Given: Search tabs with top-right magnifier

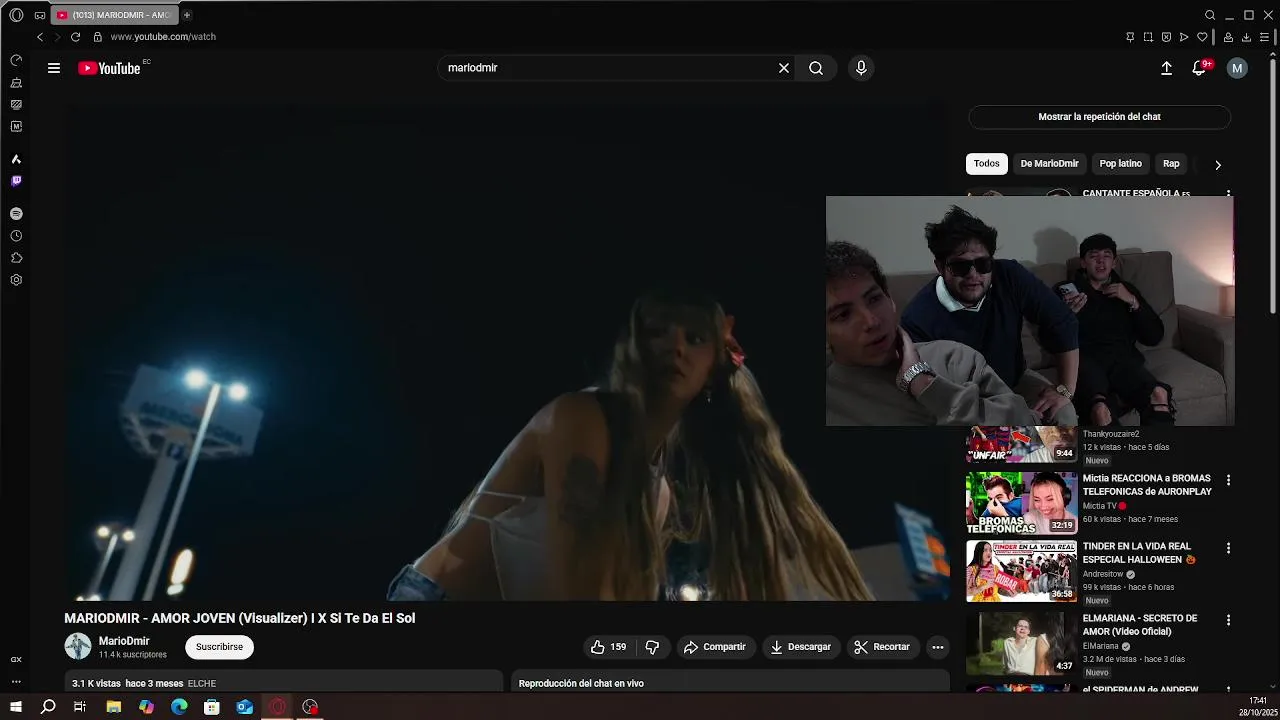Looking at the screenshot, I should point(1210,15).
